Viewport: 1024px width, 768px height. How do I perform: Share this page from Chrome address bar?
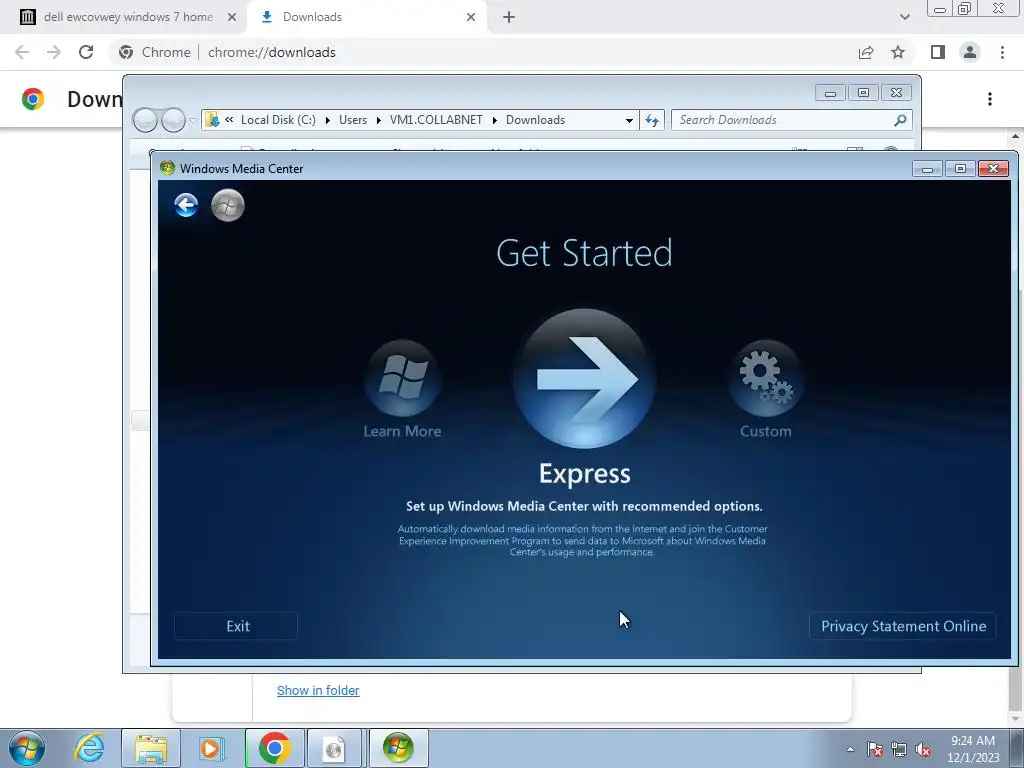(x=866, y=52)
